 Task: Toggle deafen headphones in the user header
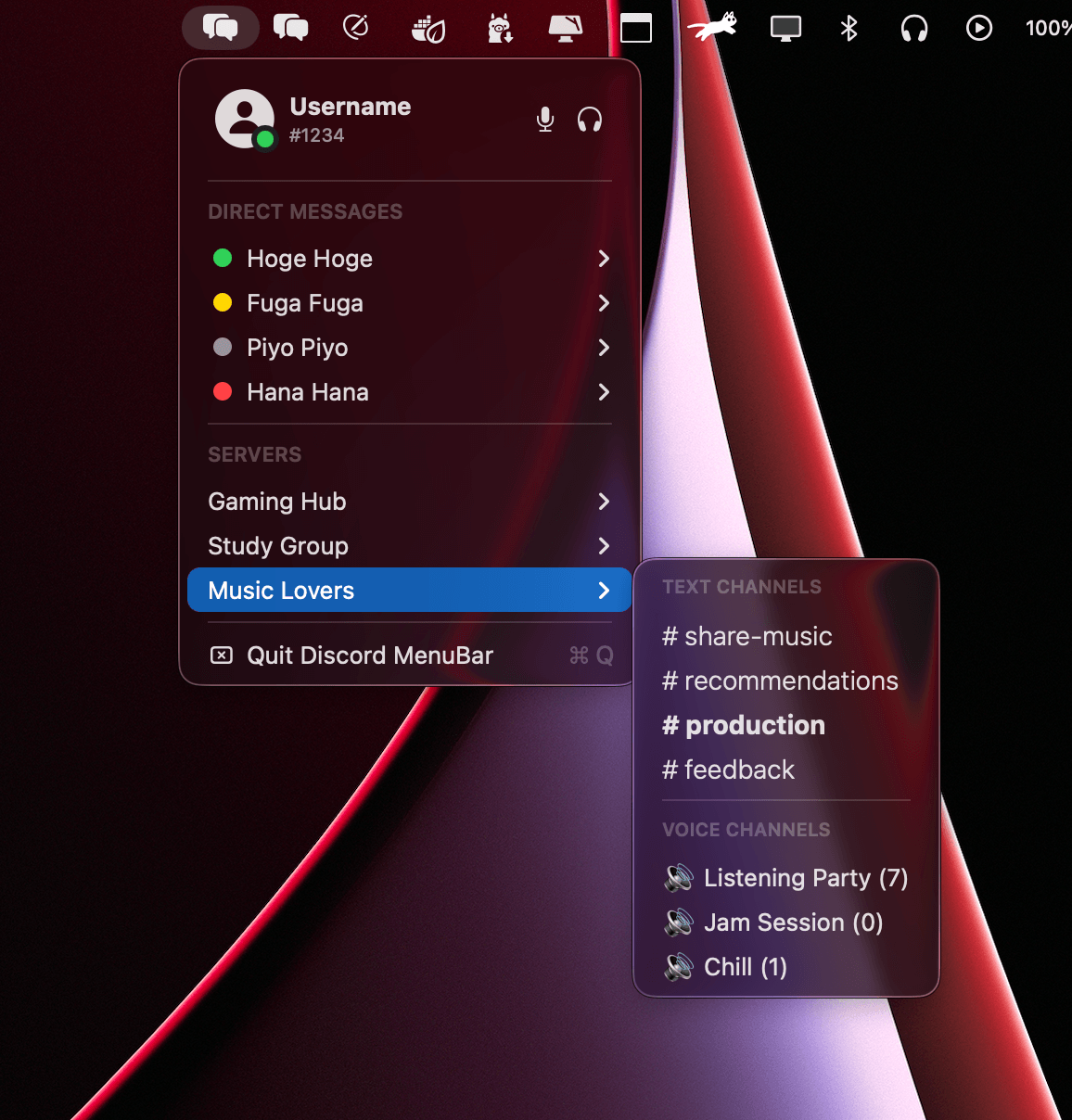click(590, 120)
